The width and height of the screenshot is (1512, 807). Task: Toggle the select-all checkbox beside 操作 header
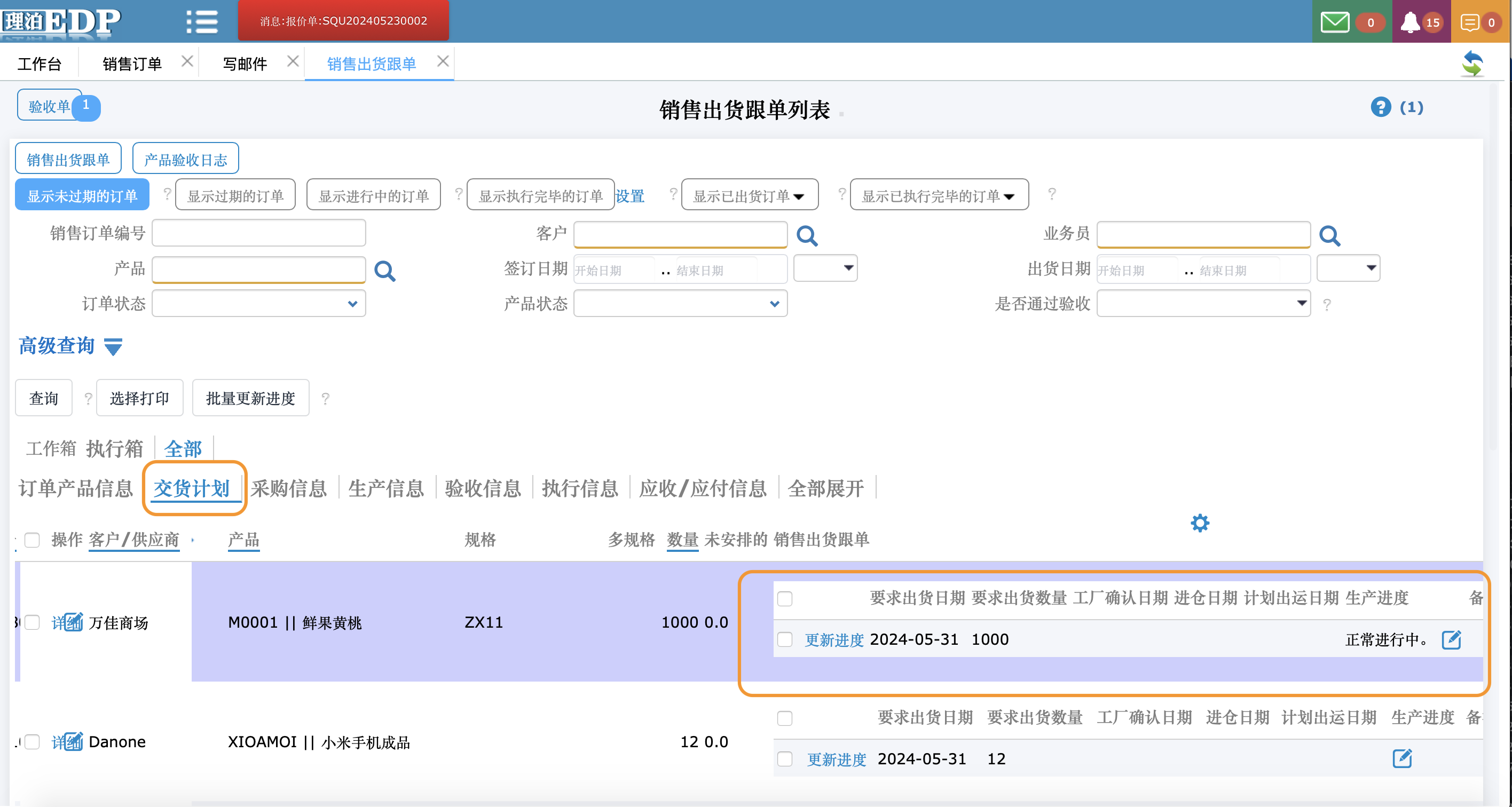pyautogui.click(x=32, y=540)
